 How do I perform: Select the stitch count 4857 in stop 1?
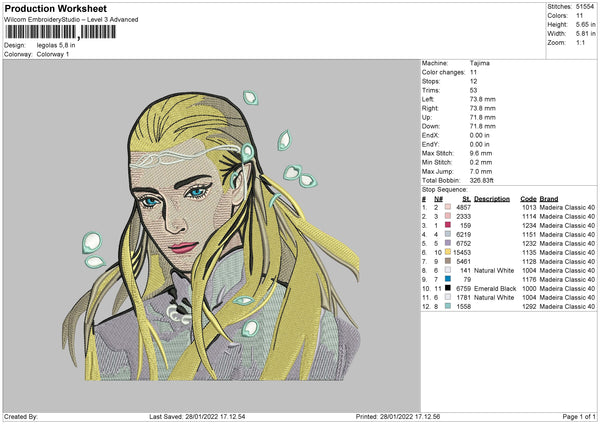click(463, 207)
